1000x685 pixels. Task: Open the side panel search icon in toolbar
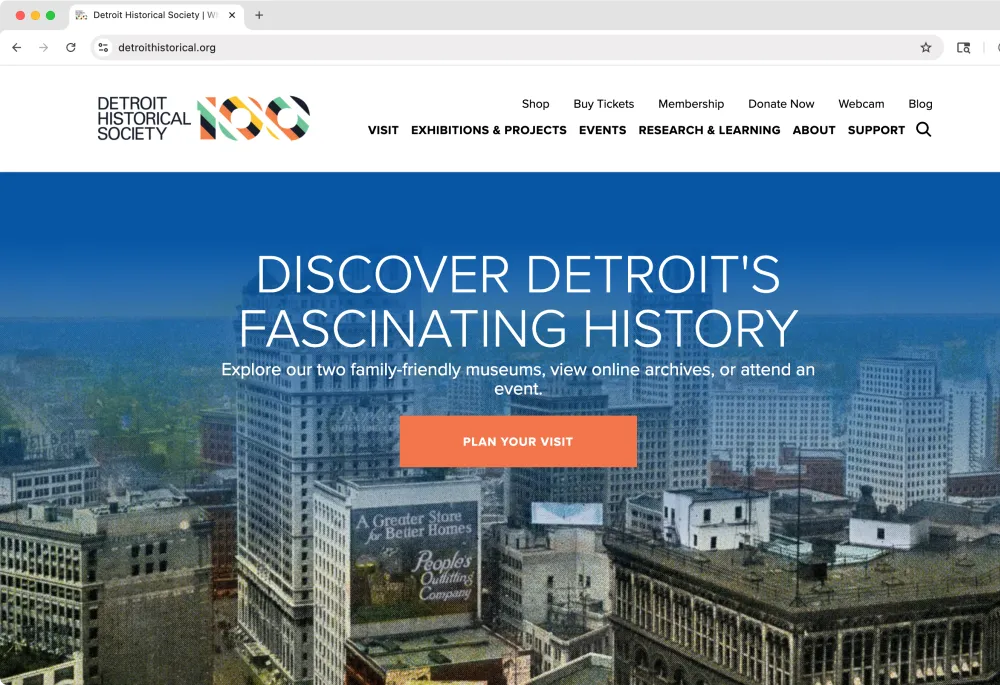[963, 47]
